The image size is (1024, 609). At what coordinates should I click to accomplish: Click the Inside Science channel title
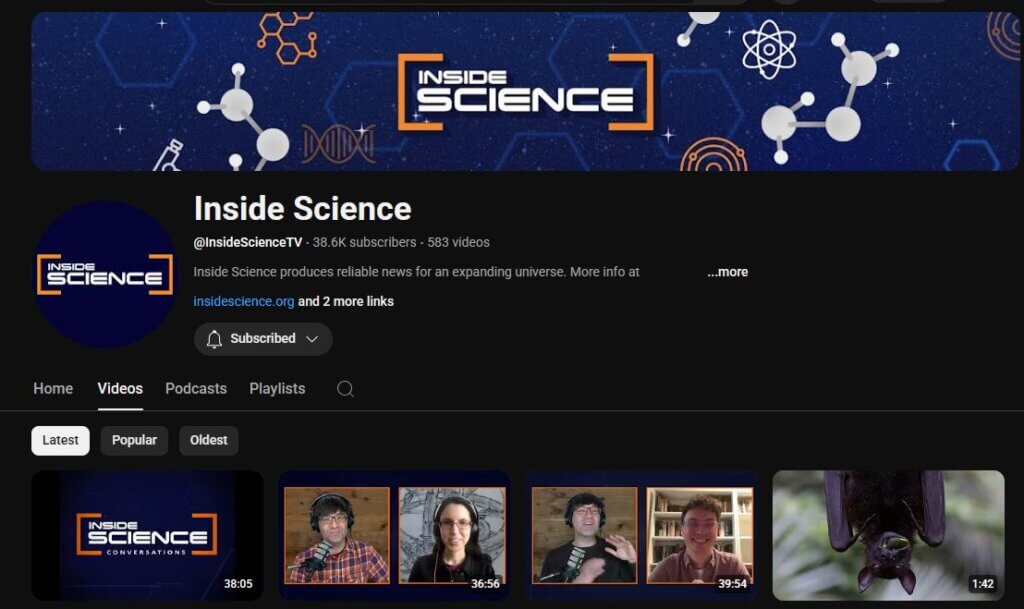(302, 209)
